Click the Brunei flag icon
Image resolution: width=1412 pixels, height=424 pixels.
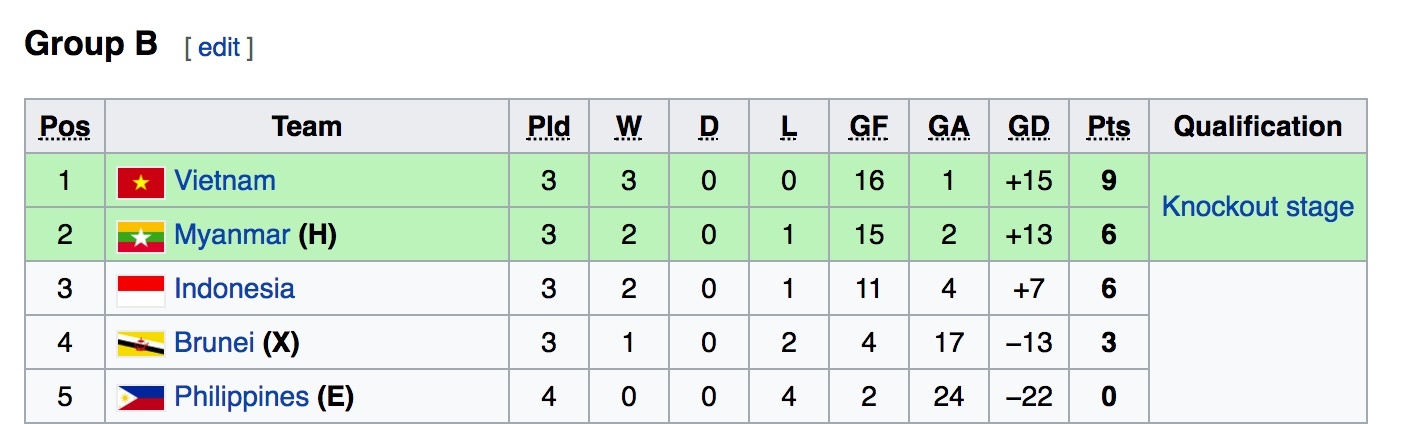click(140, 344)
